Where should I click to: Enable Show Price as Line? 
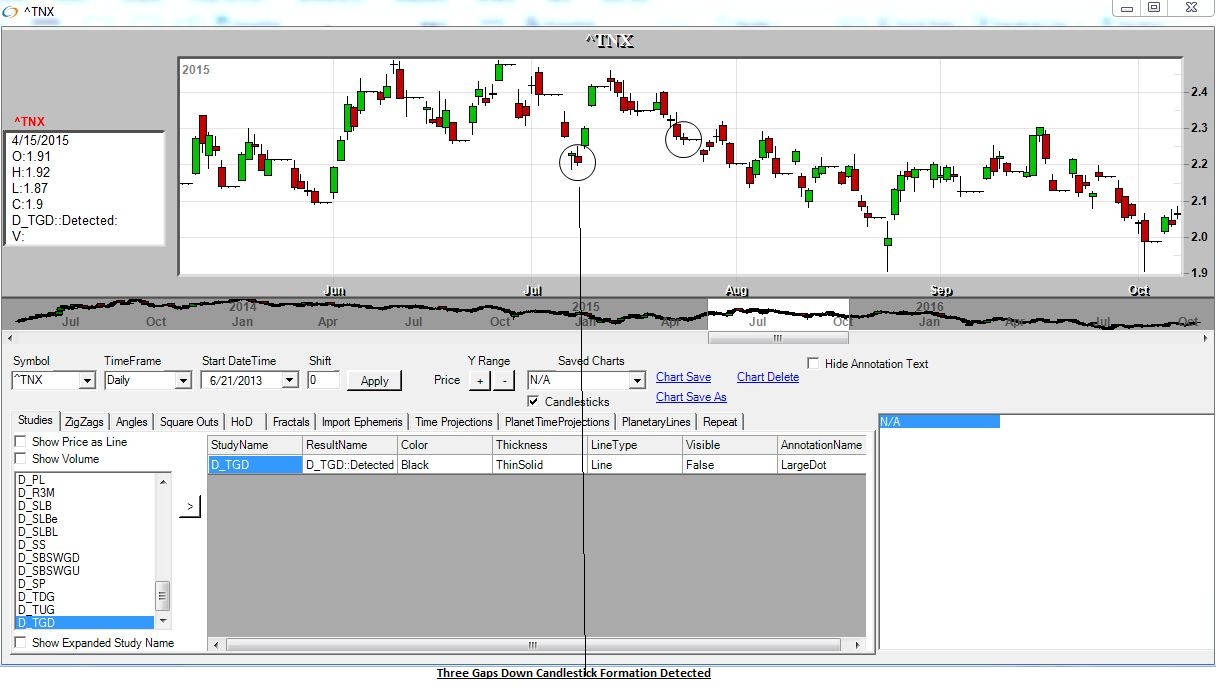[x=21, y=442]
